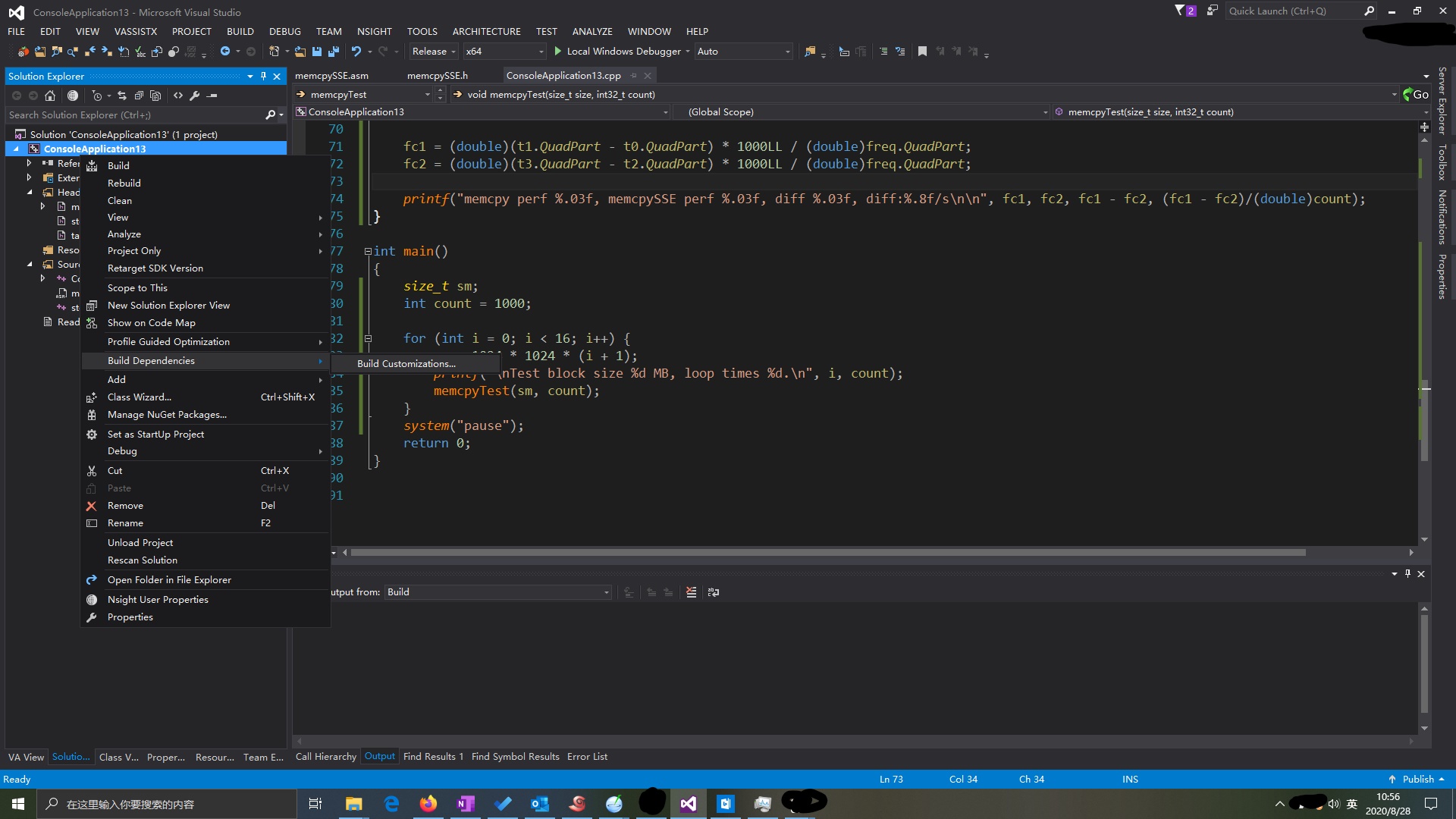Click the green Go button

(x=1415, y=95)
